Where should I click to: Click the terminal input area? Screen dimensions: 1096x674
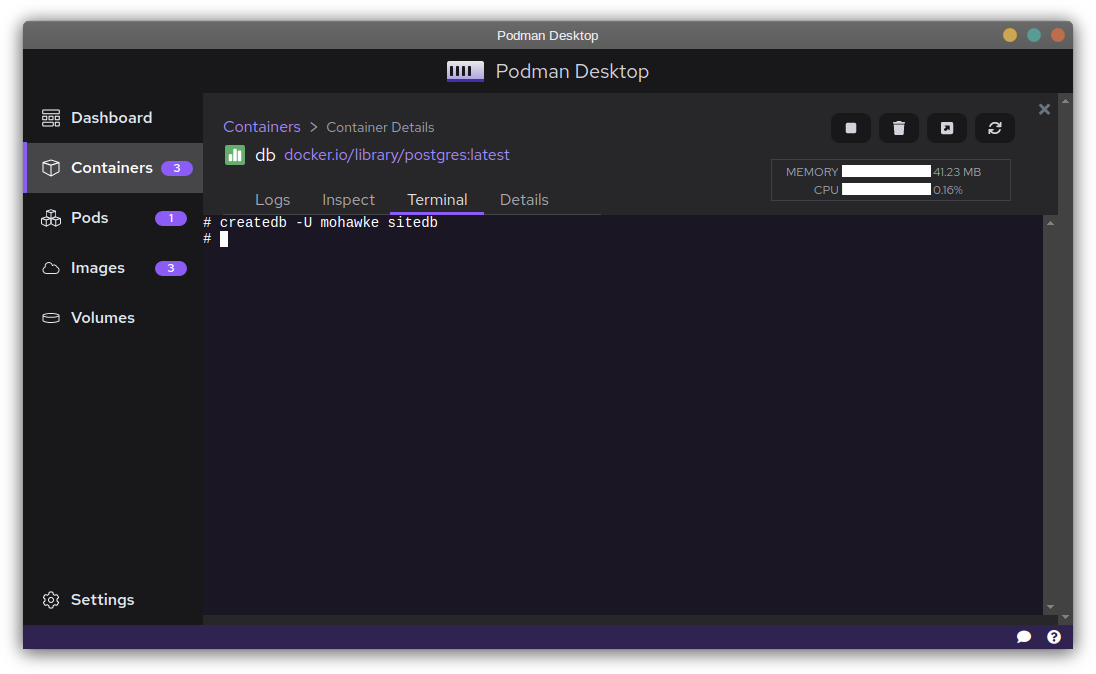[620, 400]
